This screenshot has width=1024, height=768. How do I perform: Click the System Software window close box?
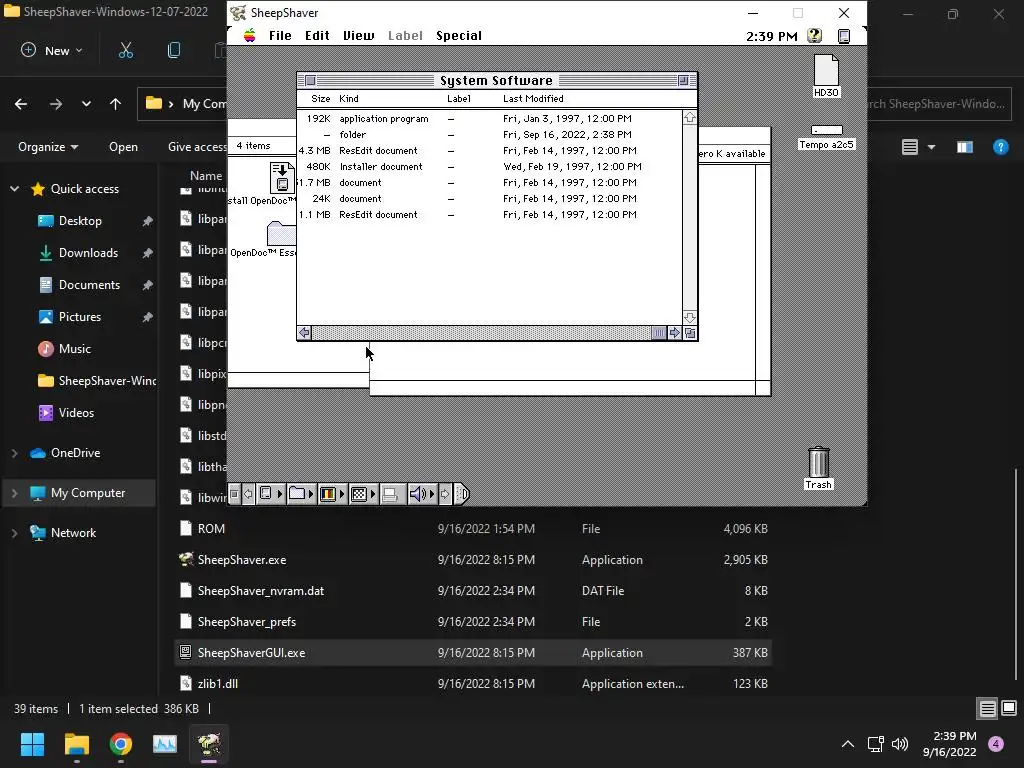[311, 80]
